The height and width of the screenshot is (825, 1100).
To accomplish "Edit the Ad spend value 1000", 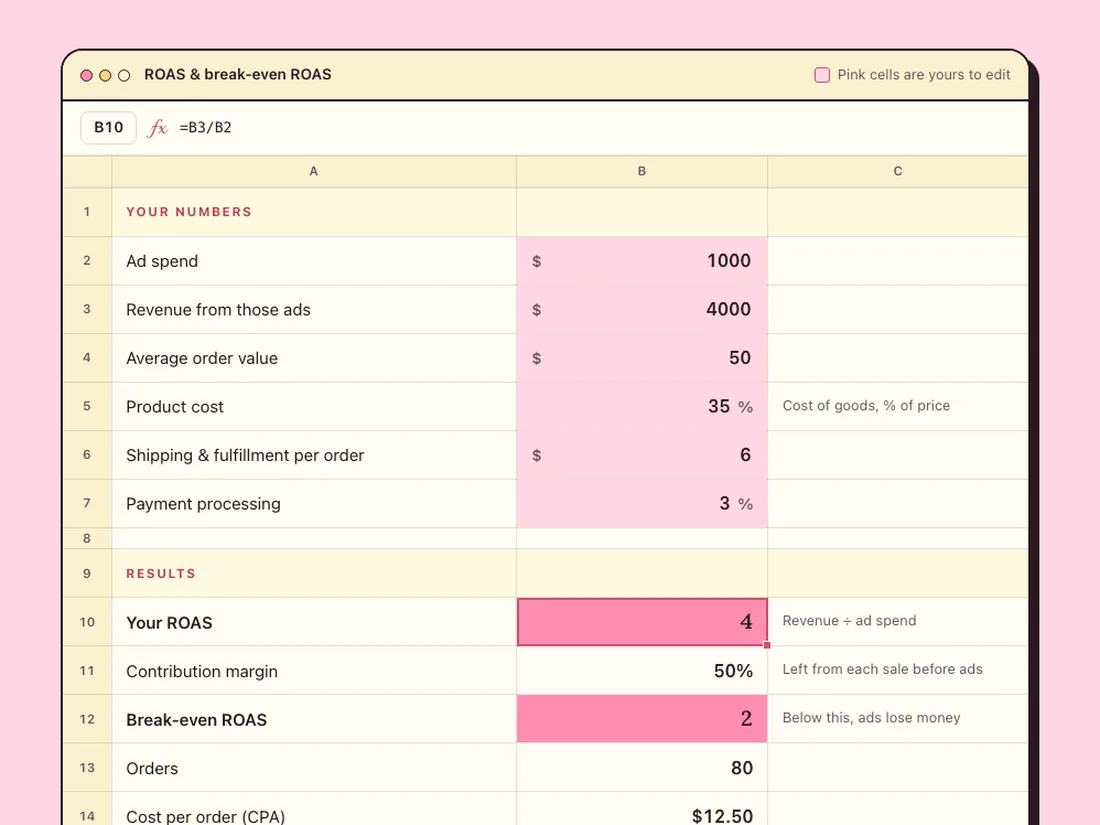I will click(x=642, y=261).
